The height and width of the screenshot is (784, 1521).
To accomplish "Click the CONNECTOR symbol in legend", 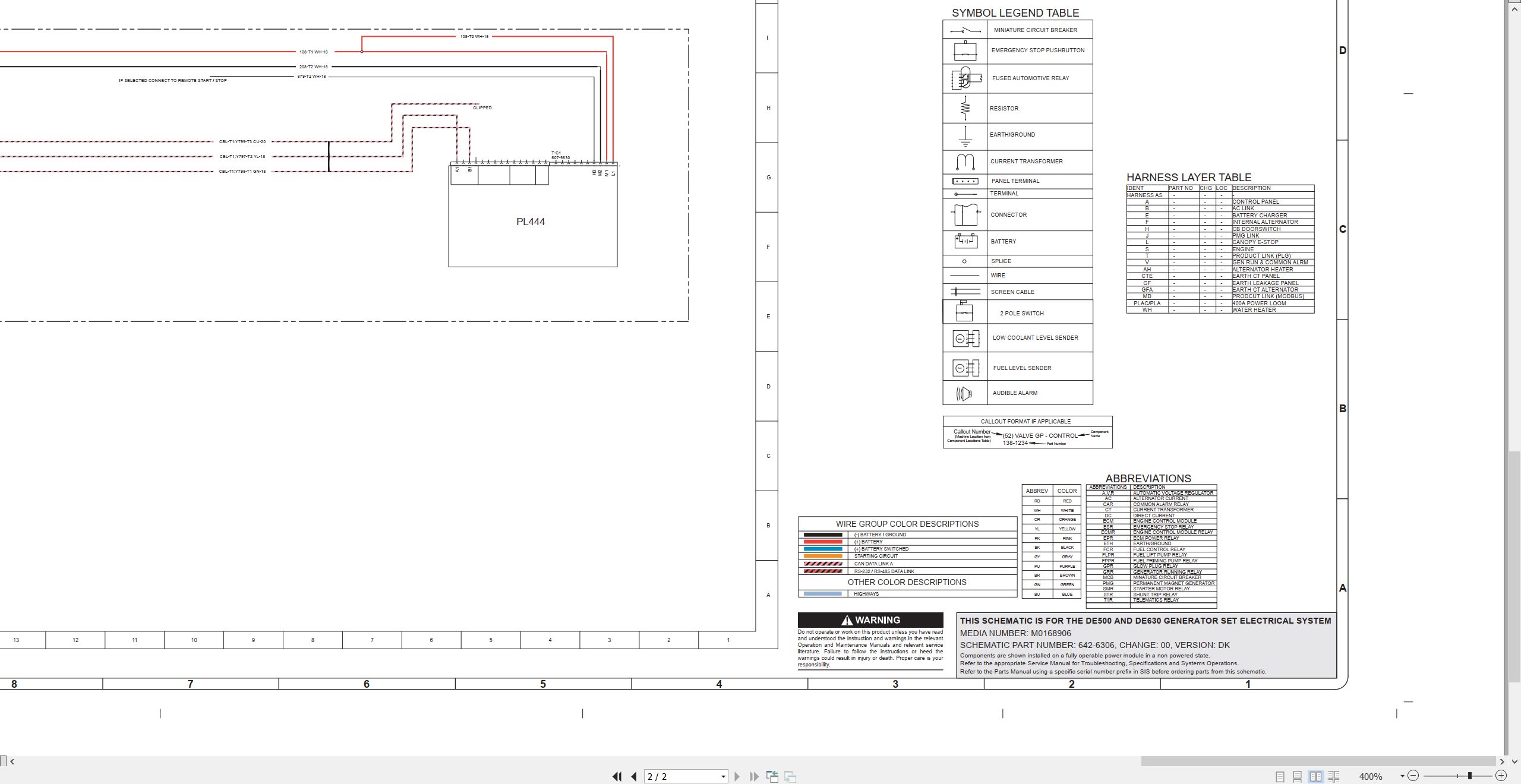I will pyautogui.click(x=965, y=214).
